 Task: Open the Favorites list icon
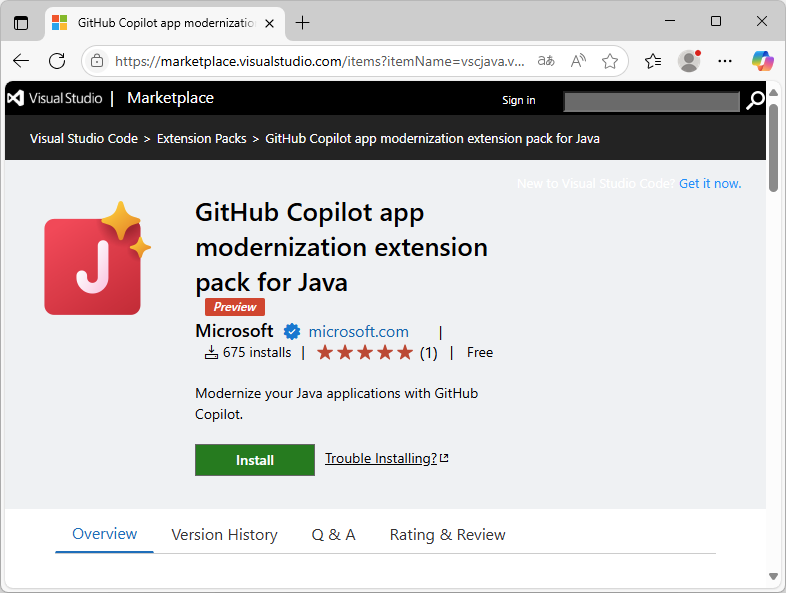click(x=653, y=61)
